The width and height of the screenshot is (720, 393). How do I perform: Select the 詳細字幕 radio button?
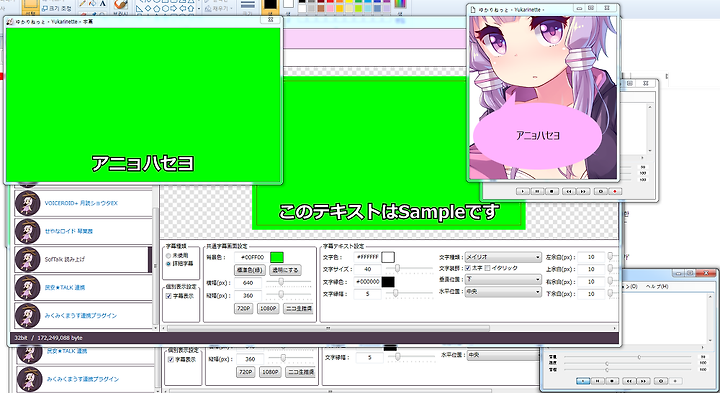pyautogui.click(x=169, y=264)
